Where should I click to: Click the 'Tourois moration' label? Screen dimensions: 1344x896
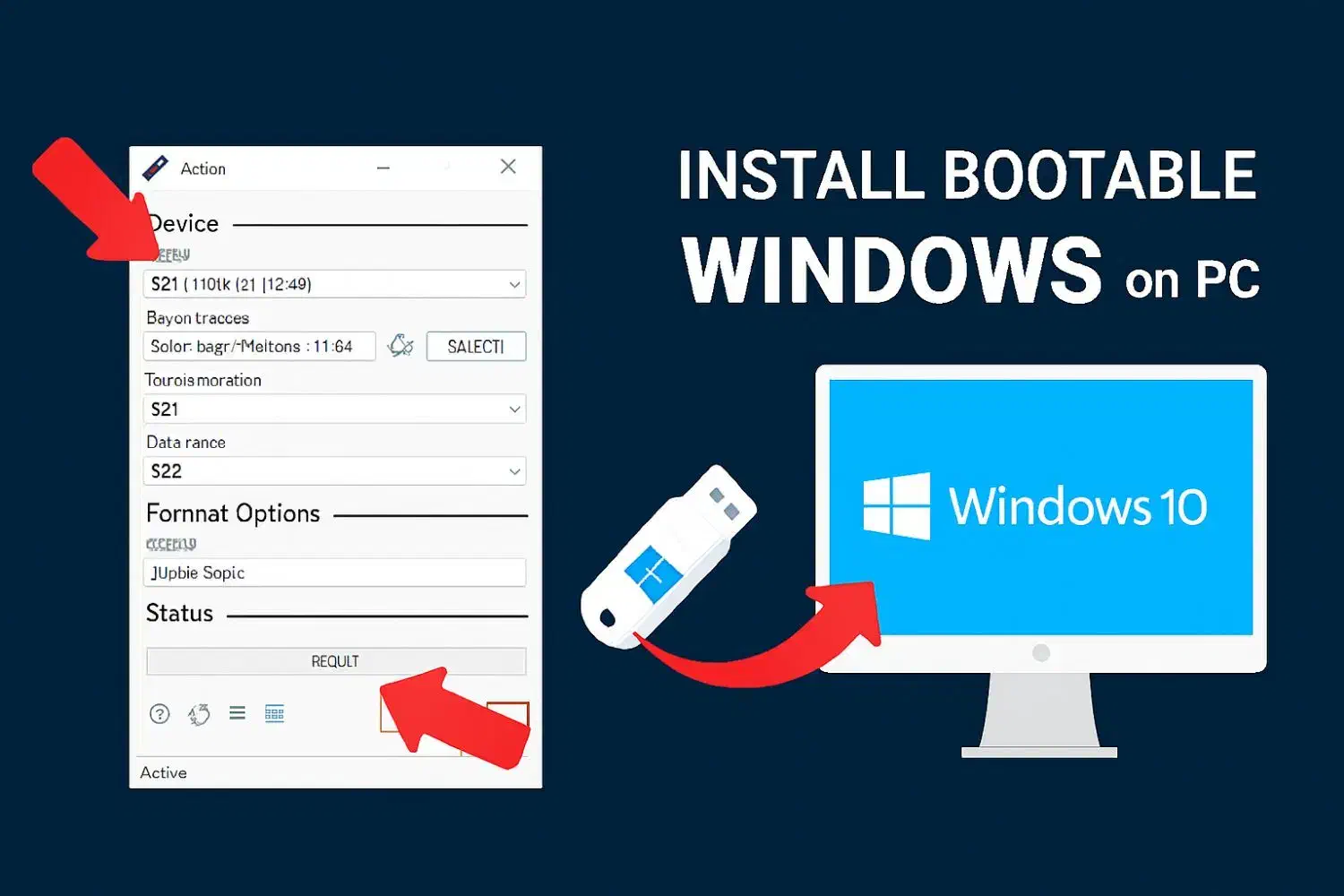pyautogui.click(x=203, y=380)
